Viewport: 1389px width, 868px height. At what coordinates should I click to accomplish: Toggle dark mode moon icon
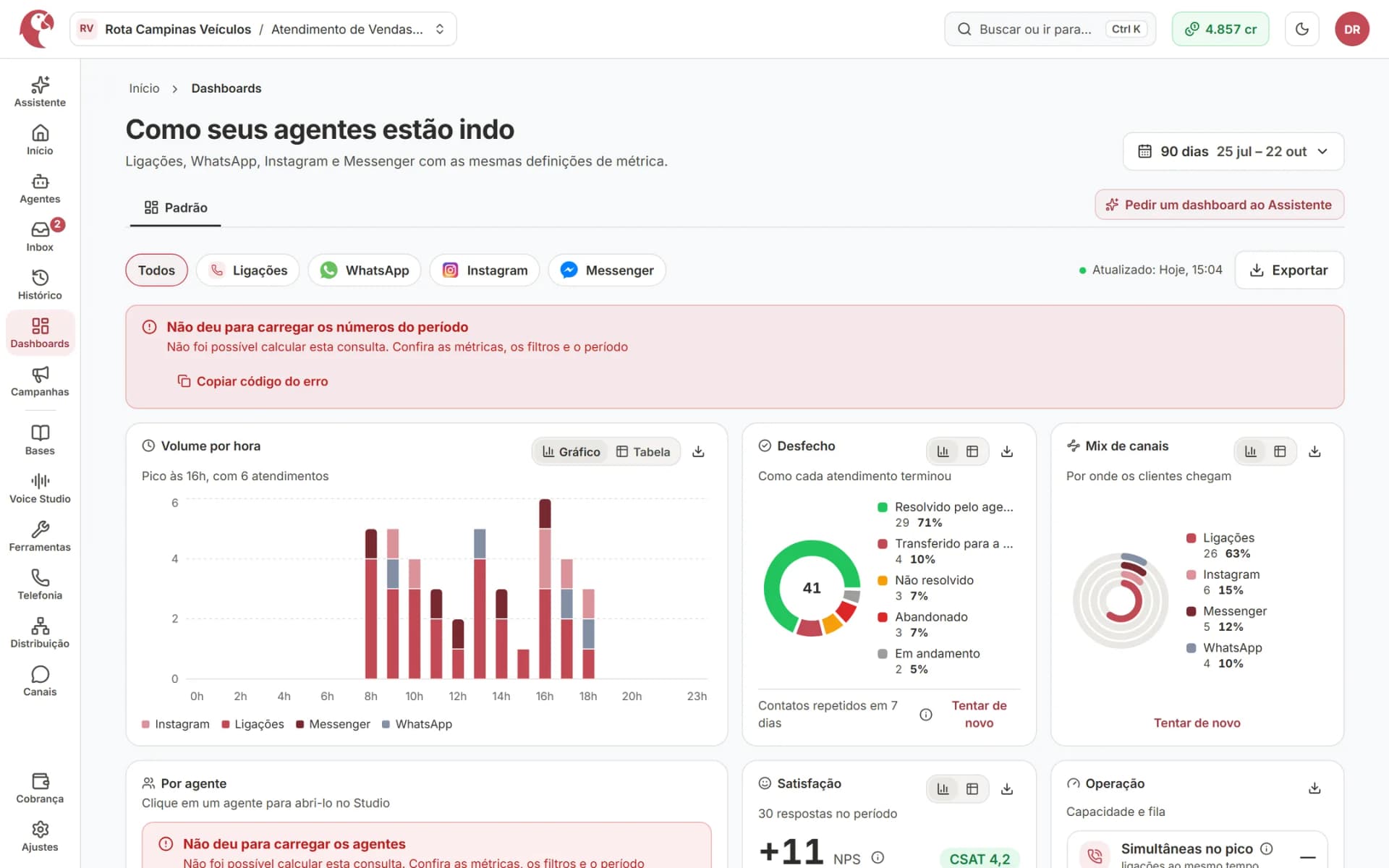(x=1302, y=29)
